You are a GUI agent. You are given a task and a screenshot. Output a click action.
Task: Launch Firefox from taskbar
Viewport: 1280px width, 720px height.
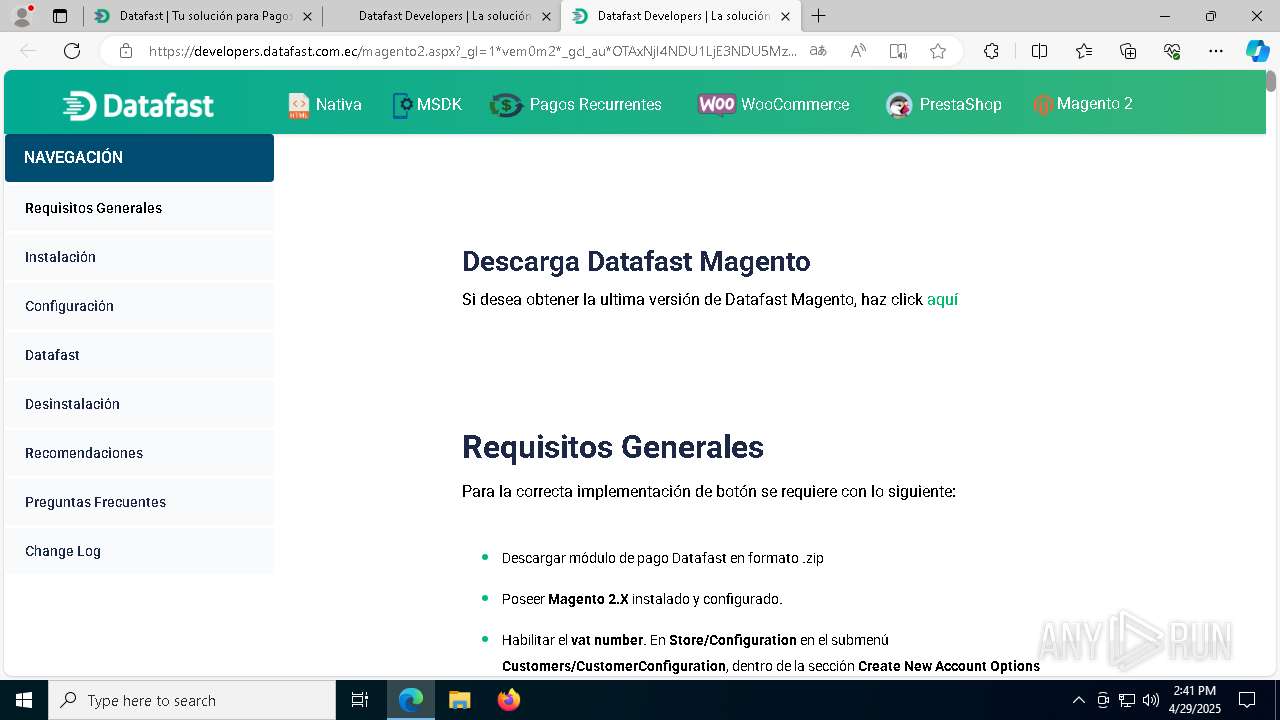click(x=508, y=700)
